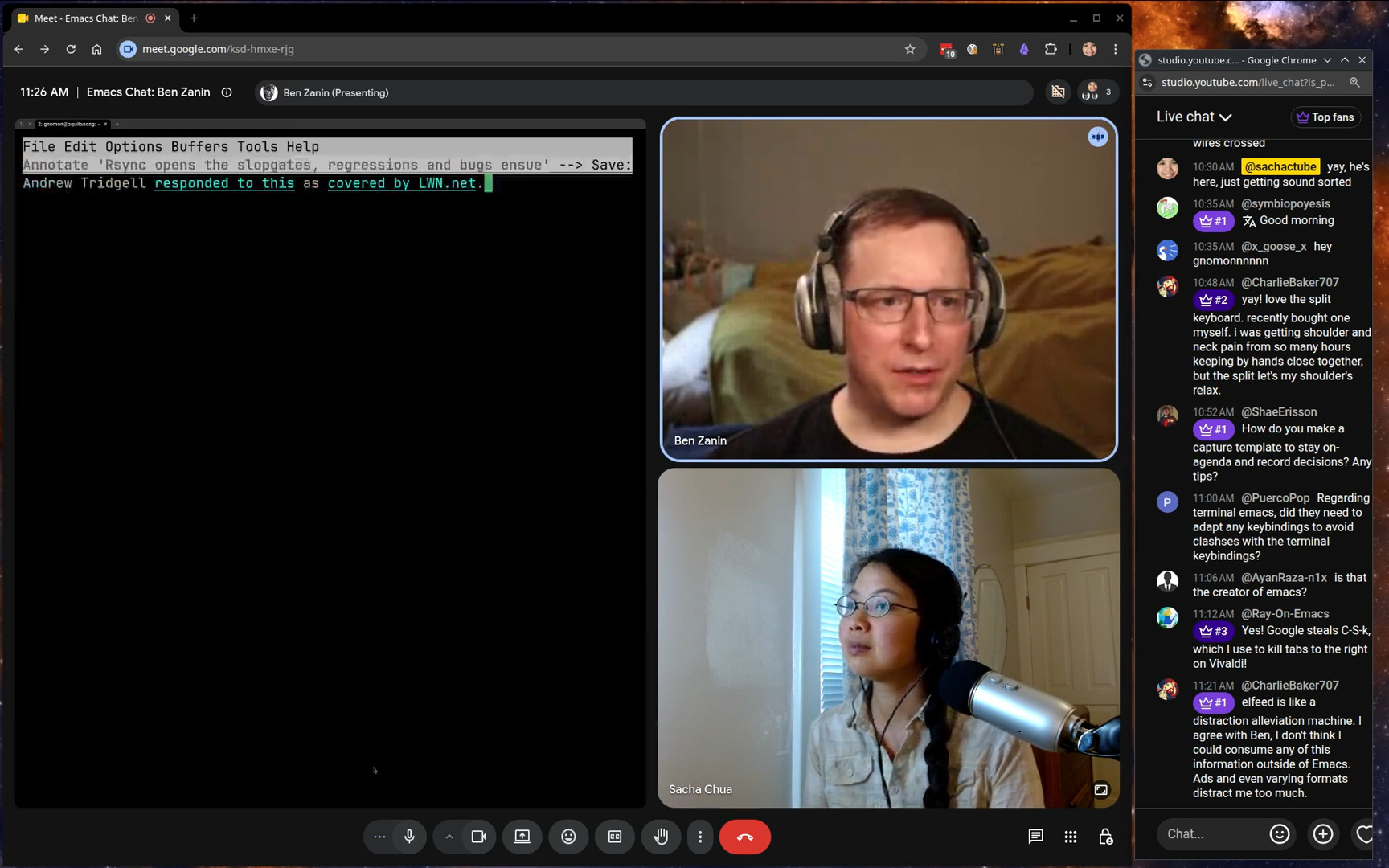1389x868 pixels.
Task: Open Chrome three-dot menu
Action: point(1116,49)
